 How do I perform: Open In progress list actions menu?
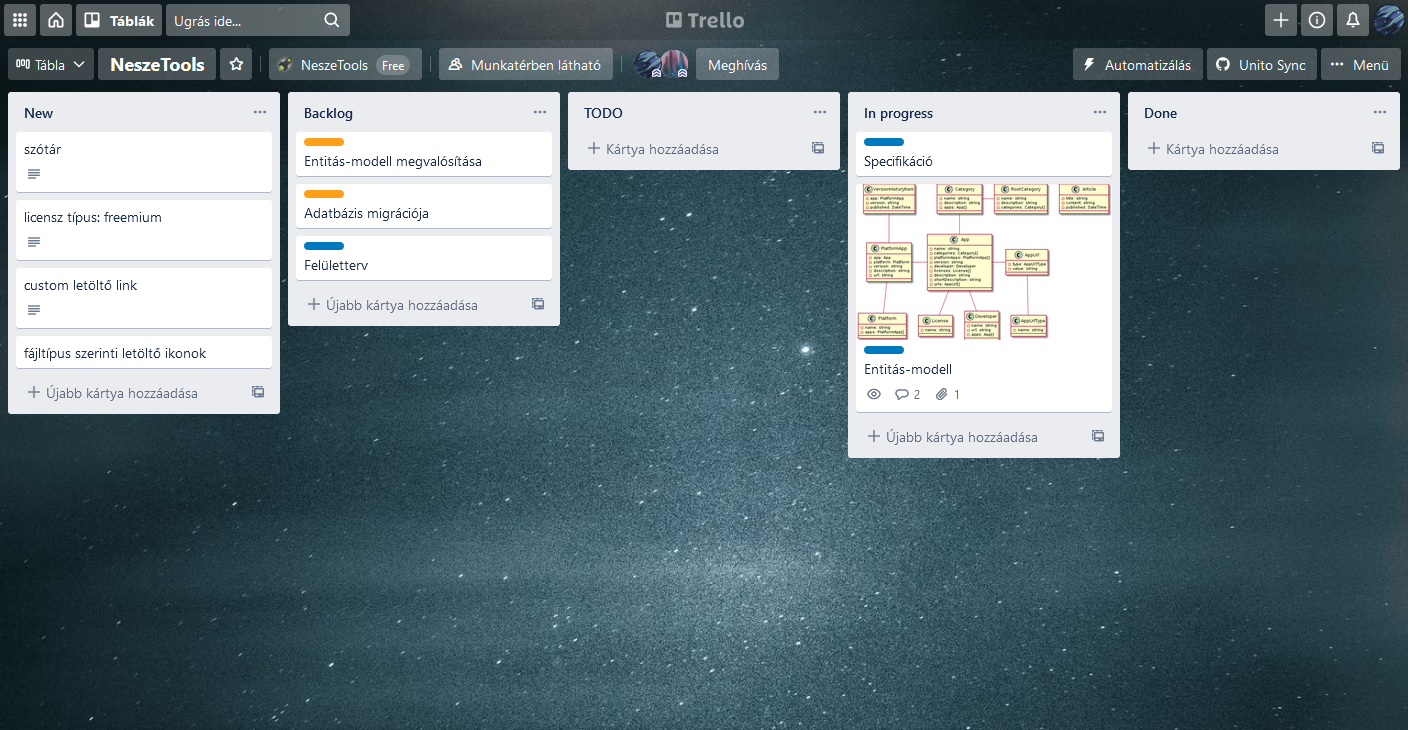[1100, 113]
